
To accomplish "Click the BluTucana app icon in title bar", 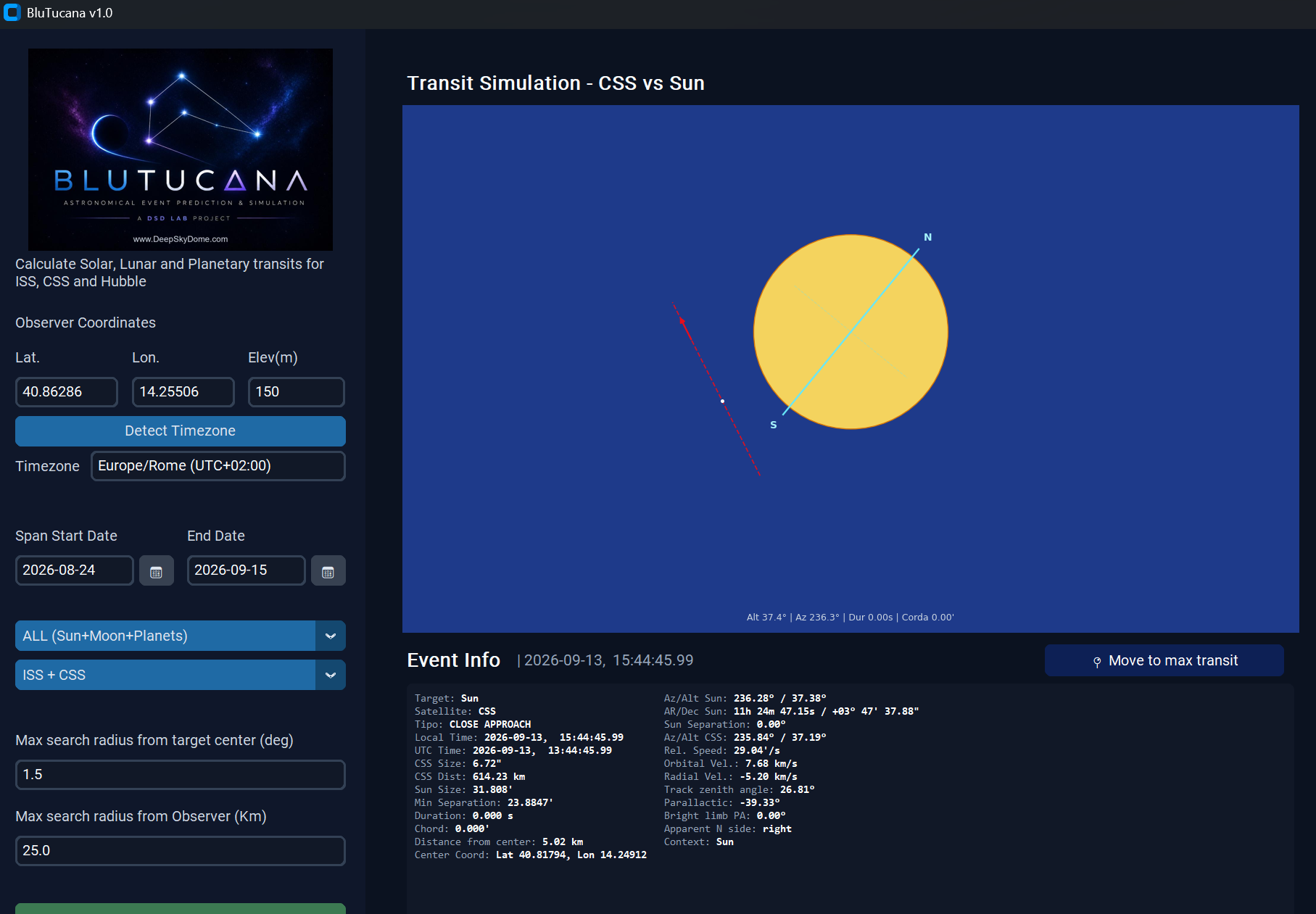I will click(x=12, y=13).
